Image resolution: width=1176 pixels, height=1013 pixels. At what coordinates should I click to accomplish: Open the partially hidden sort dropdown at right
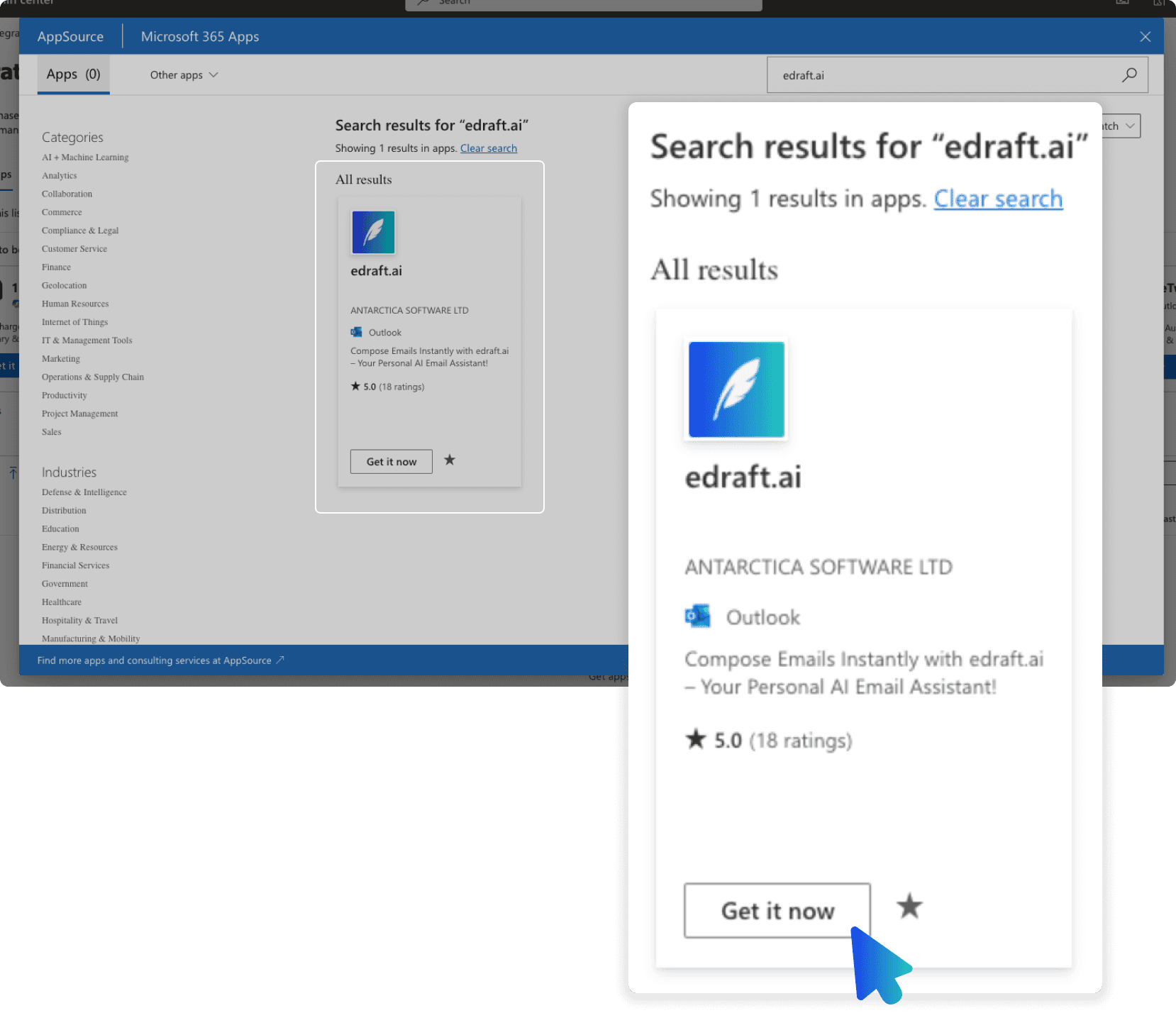coord(1121,126)
